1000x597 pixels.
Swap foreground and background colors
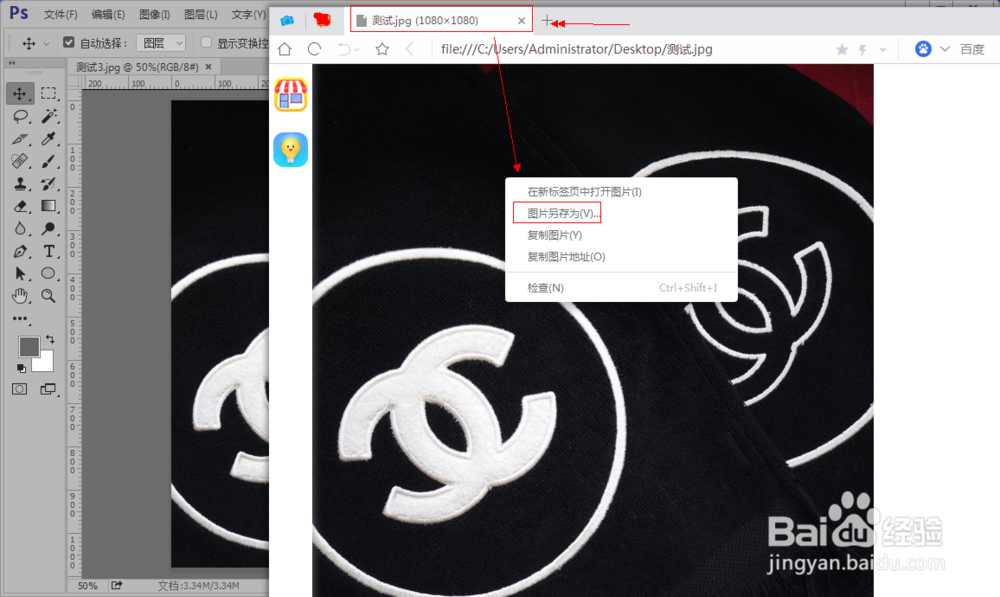click(x=50, y=339)
